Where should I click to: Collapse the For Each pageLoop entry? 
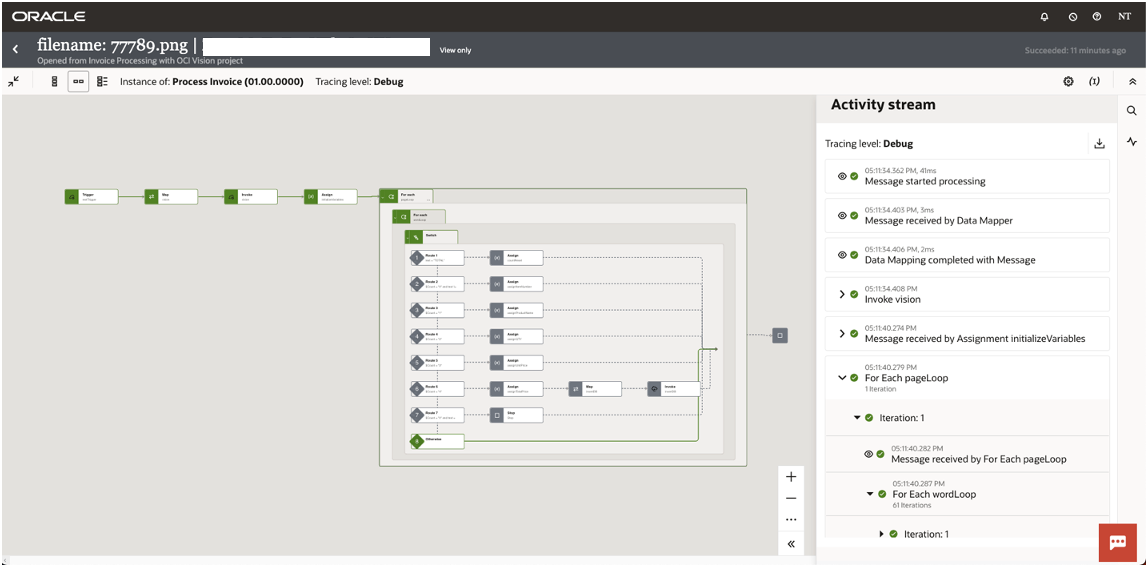click(x=842, y=378)
